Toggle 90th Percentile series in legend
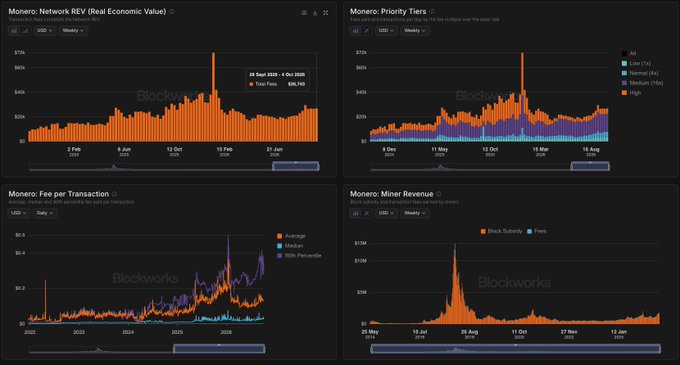The width and height of the screenshot is (680, 365). pos(299,256)
